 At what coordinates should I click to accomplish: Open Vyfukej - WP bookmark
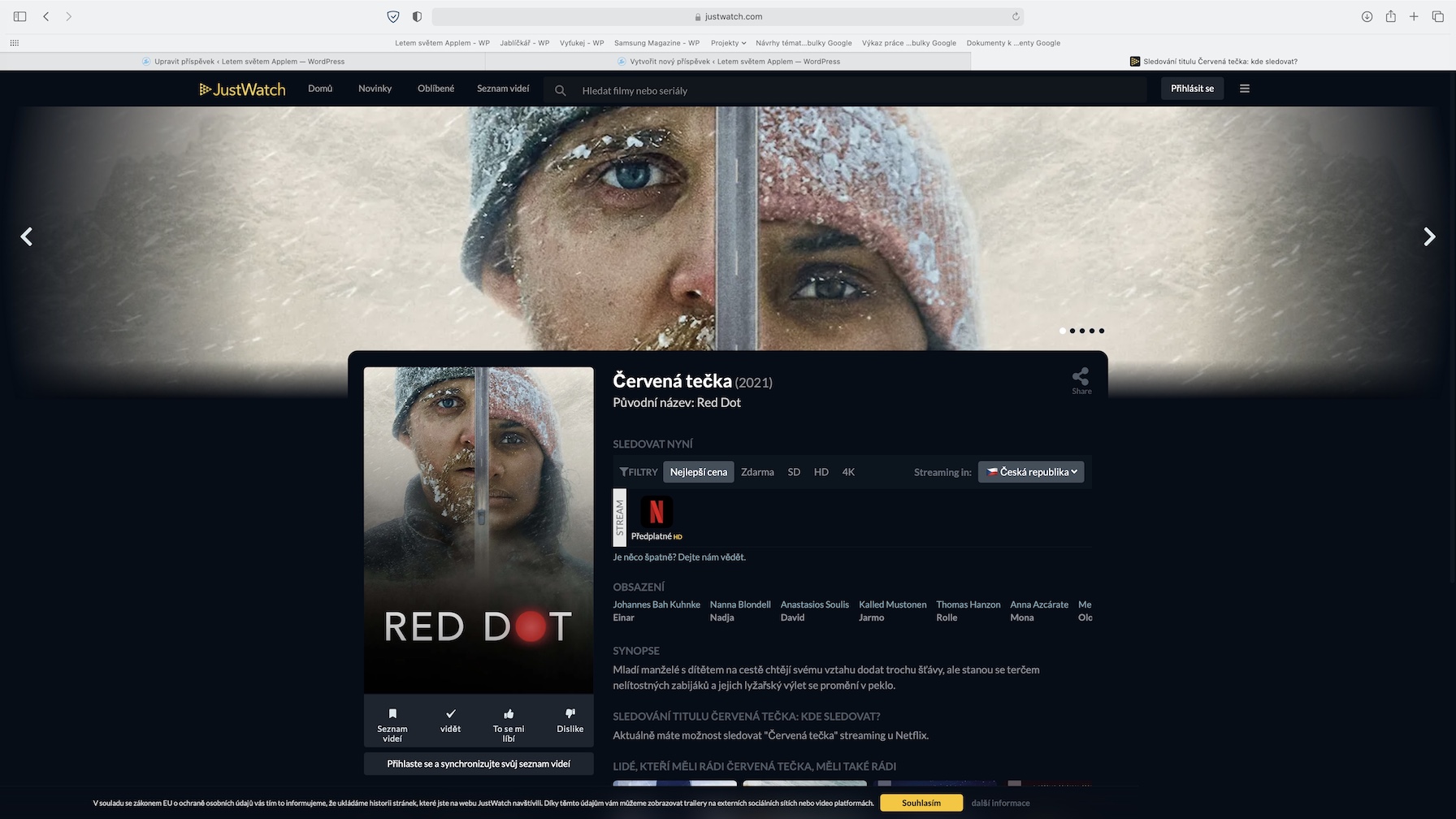point(582,43)
